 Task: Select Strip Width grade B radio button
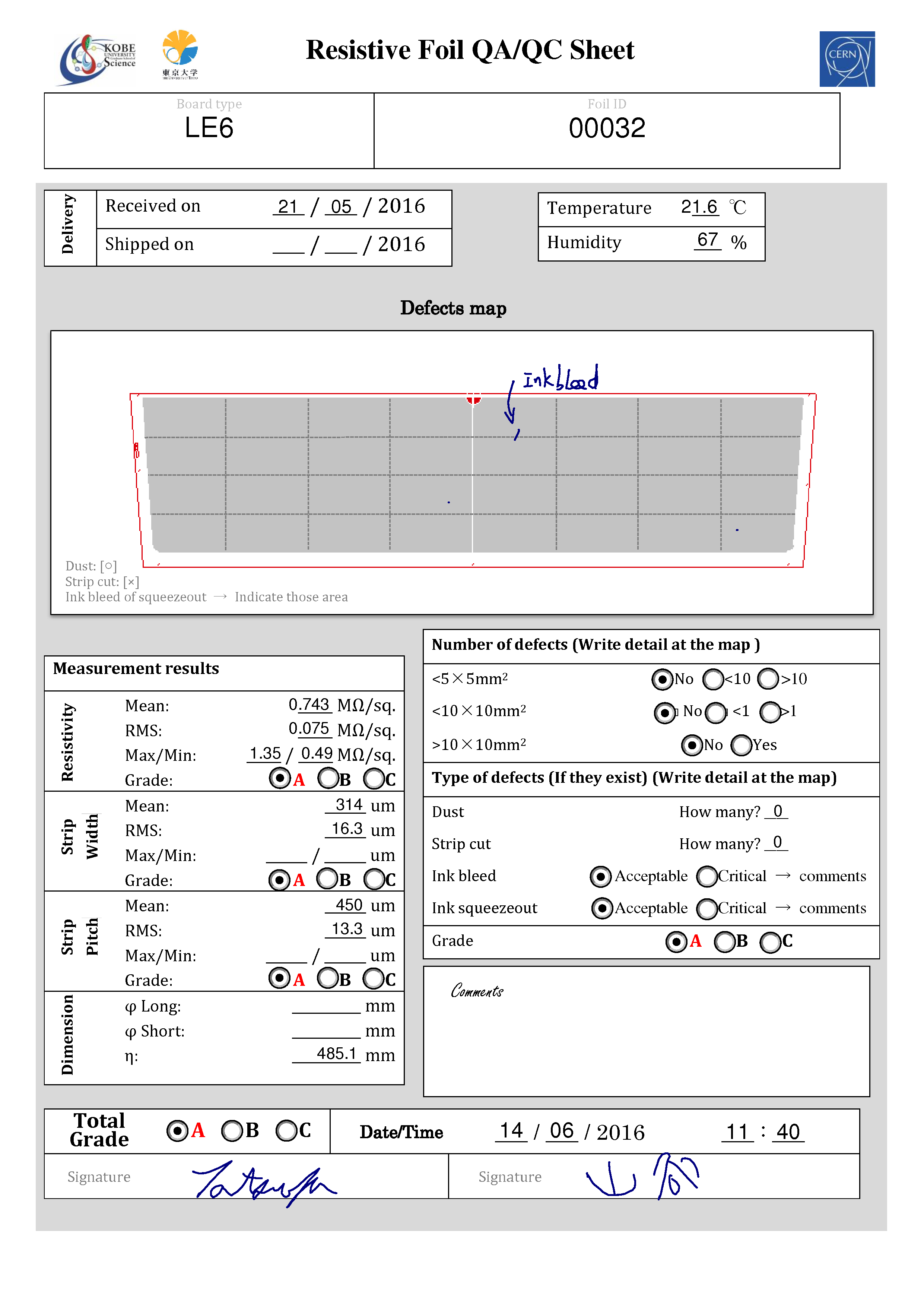point(328,879)
